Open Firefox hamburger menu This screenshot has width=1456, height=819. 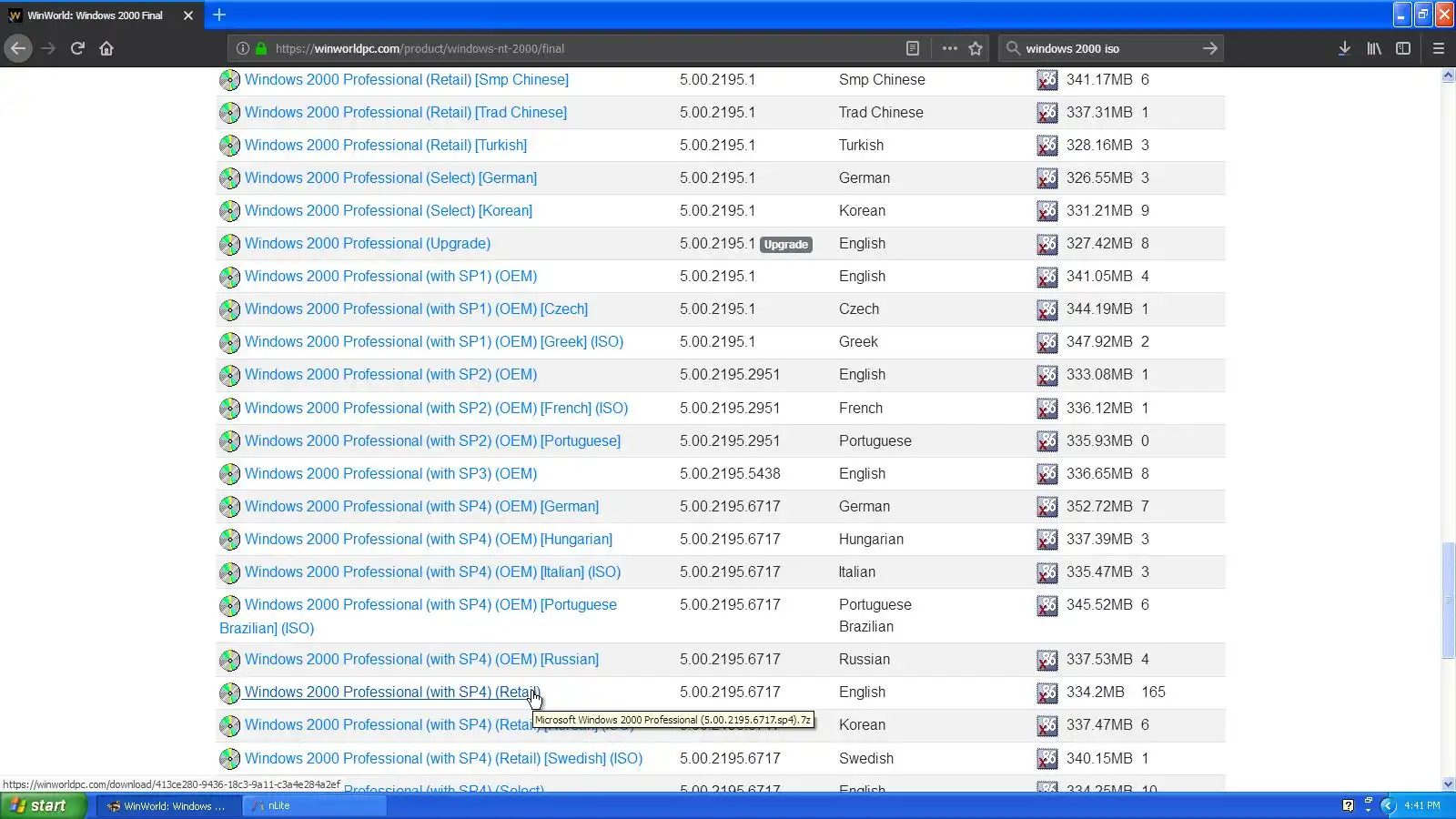1439,48
